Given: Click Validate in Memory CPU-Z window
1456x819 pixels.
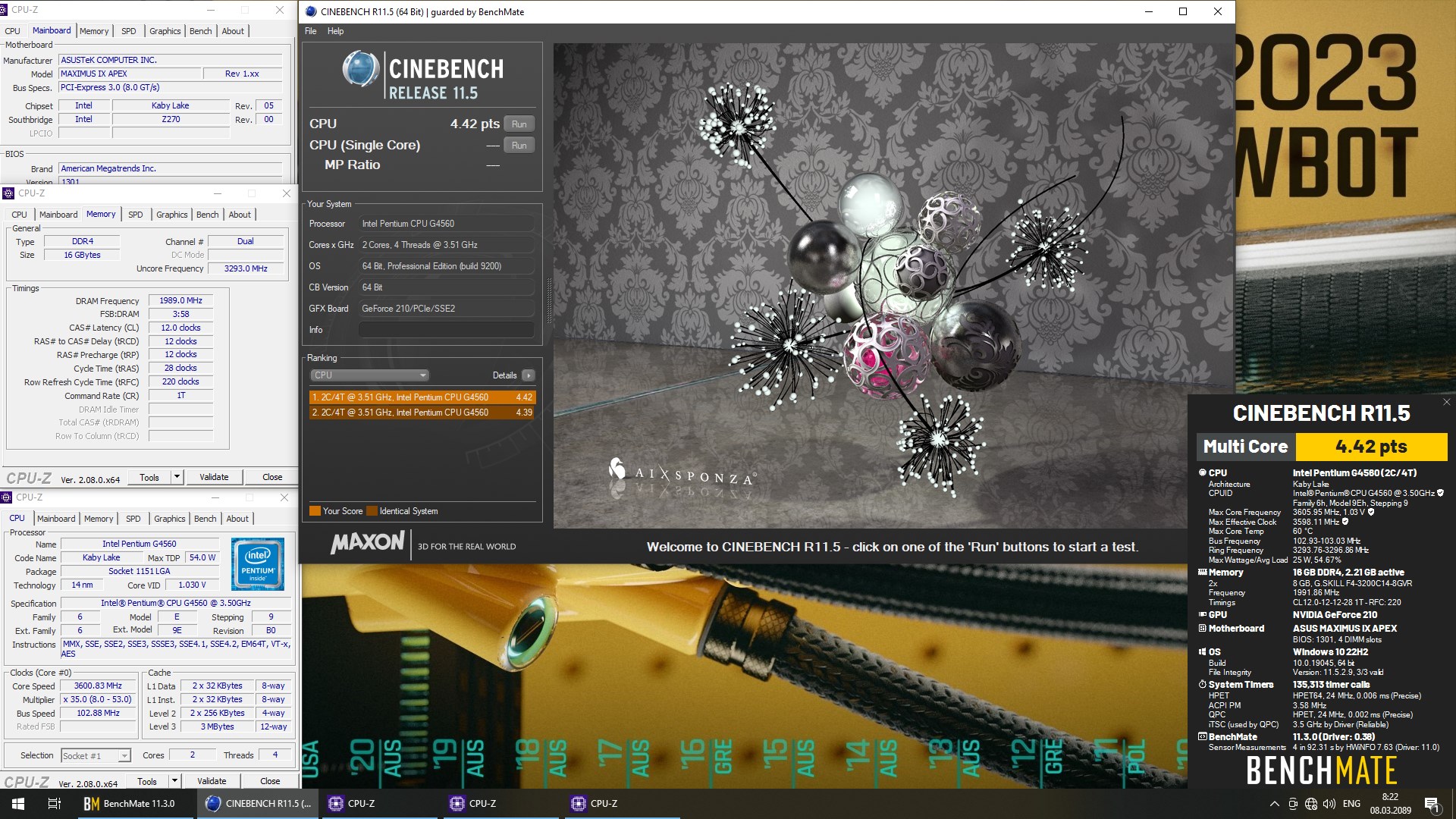Looking at the screenshot, I should pyautogui.click(x=214, y=477).
